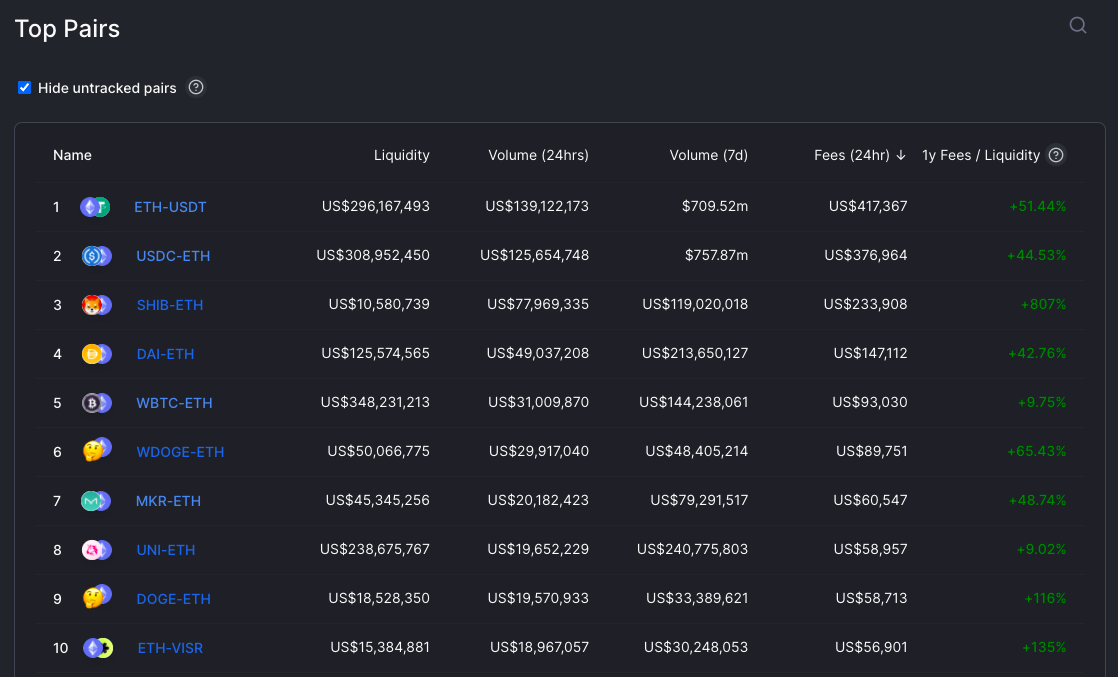Select liquidity value US$15,384,881
Screen dimensions: 1118x677
(380, 647)
